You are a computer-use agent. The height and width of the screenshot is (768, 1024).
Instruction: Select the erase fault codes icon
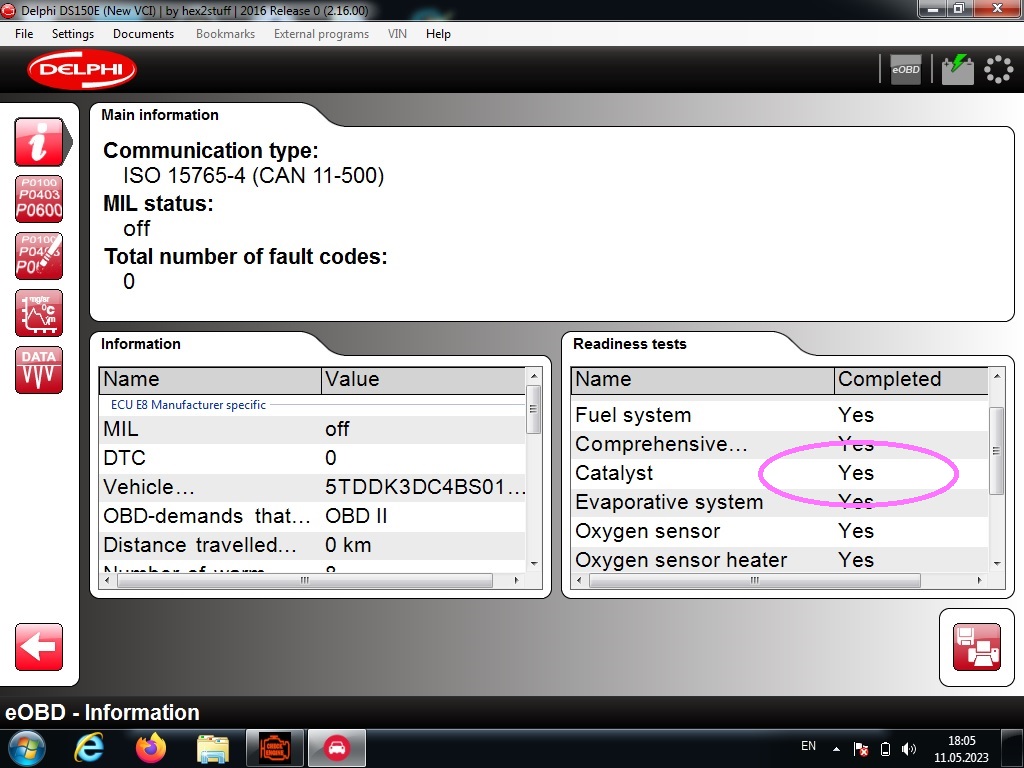39,256
